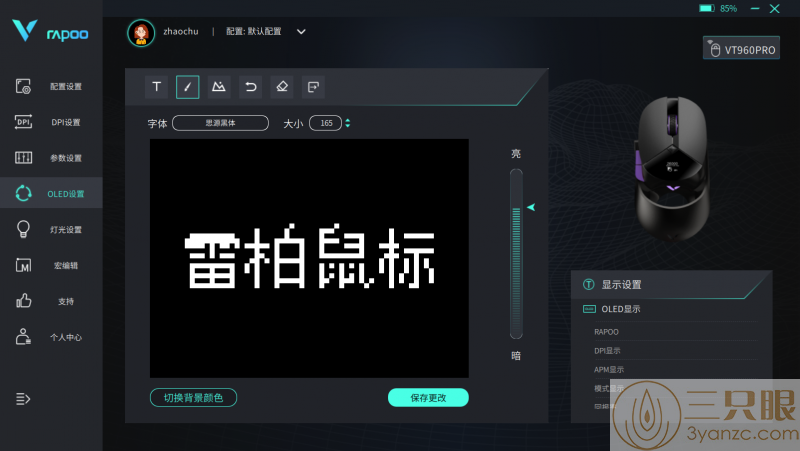Click the size field showing 165

tap(326, 123)
